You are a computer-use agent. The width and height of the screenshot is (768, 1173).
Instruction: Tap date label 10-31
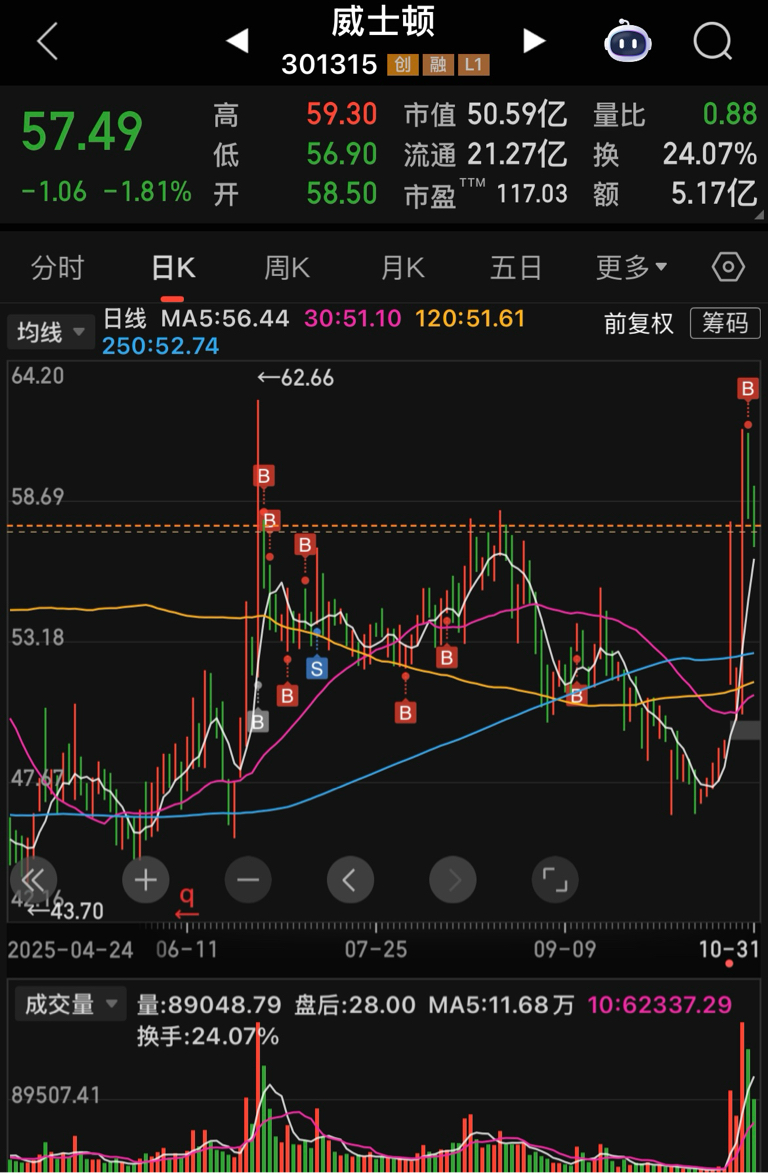728,949
